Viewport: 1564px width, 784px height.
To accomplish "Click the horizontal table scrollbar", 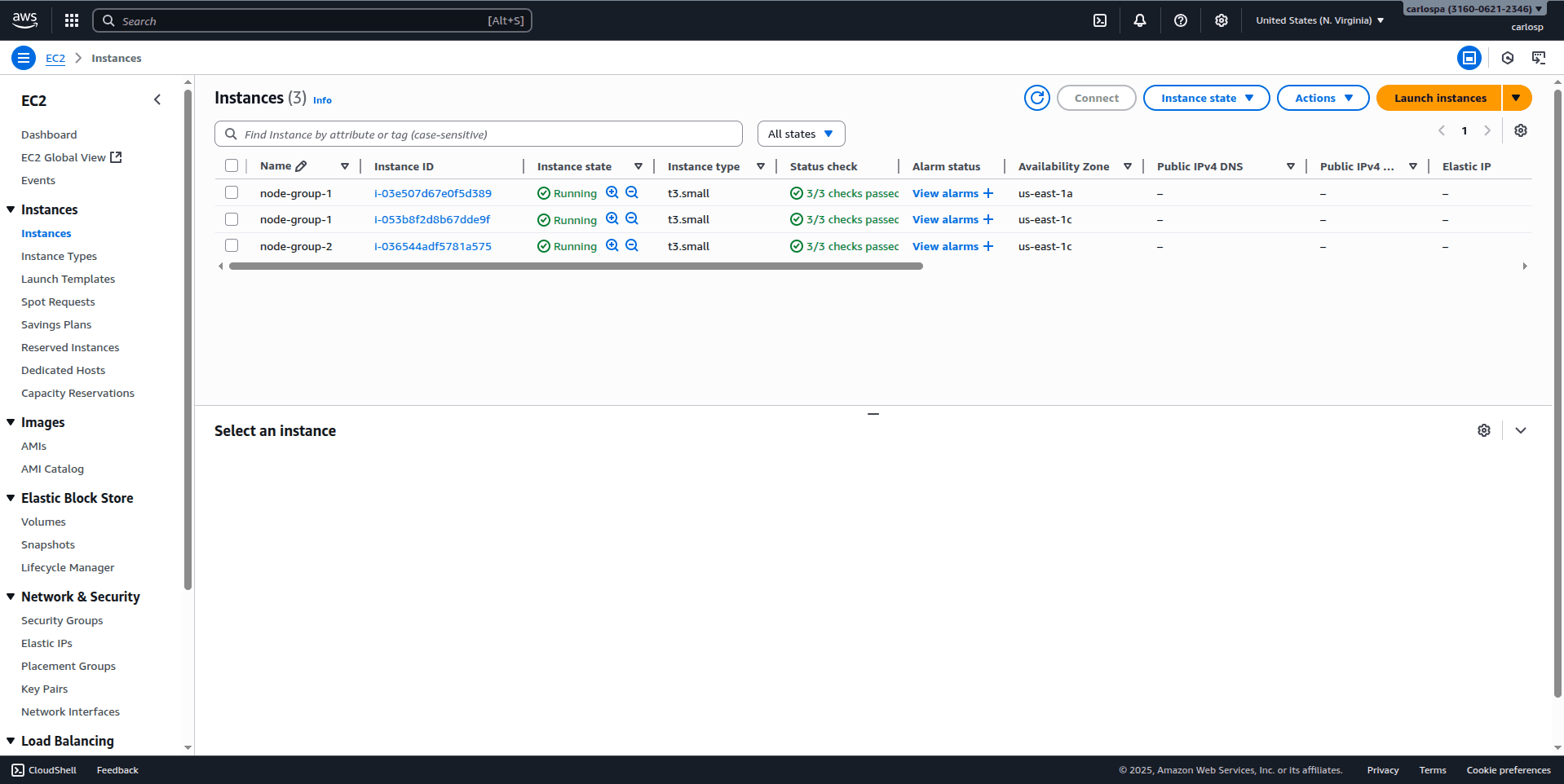I will 576,266.
